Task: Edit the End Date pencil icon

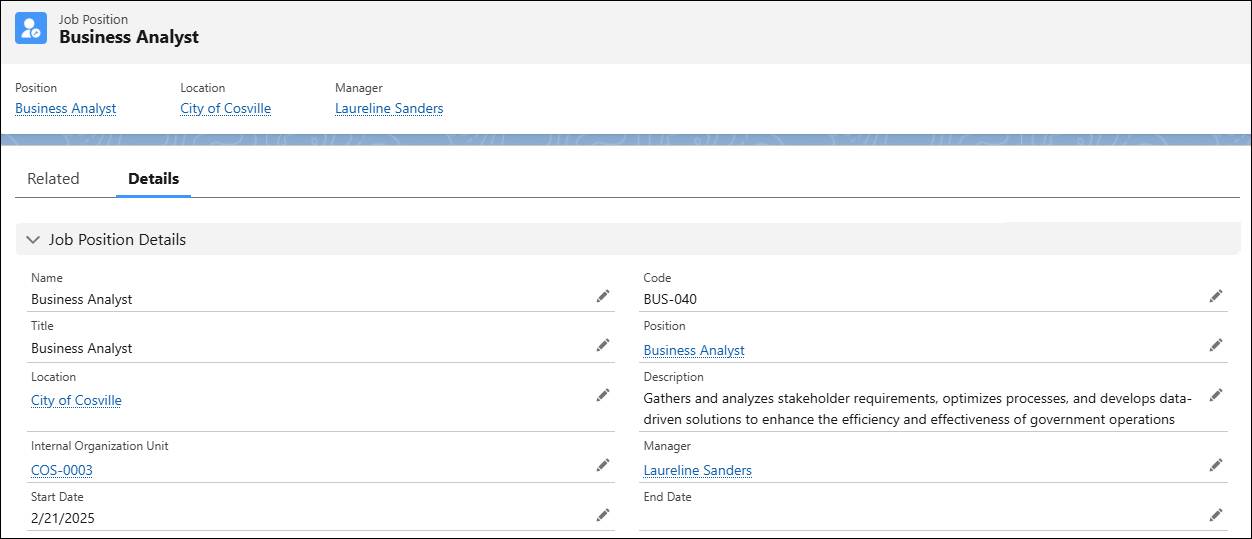Action: [1216, 515]
